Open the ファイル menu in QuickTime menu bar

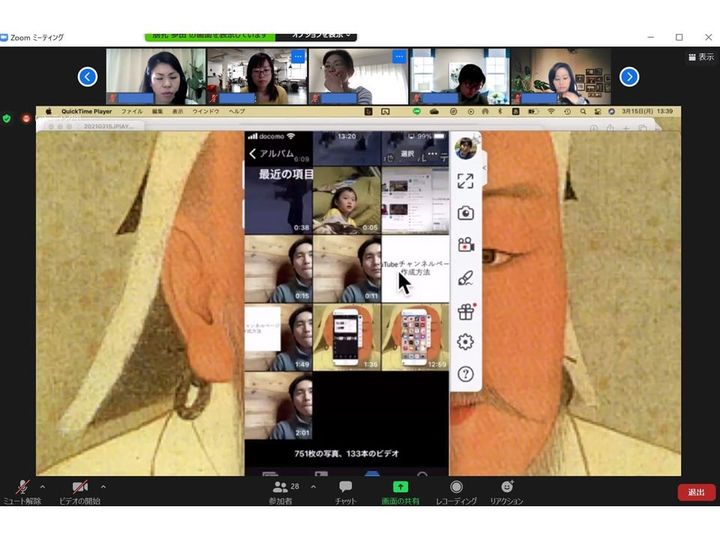click(132, 111)
